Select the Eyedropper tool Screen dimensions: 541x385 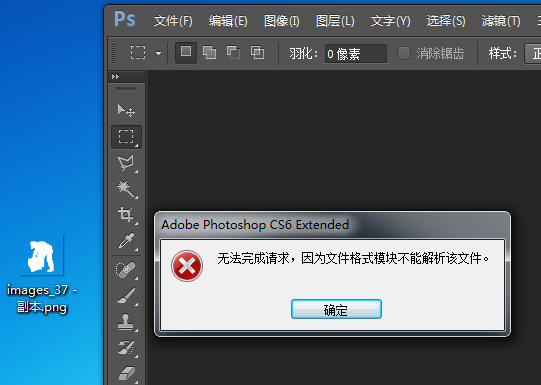[x=126, y=241]
